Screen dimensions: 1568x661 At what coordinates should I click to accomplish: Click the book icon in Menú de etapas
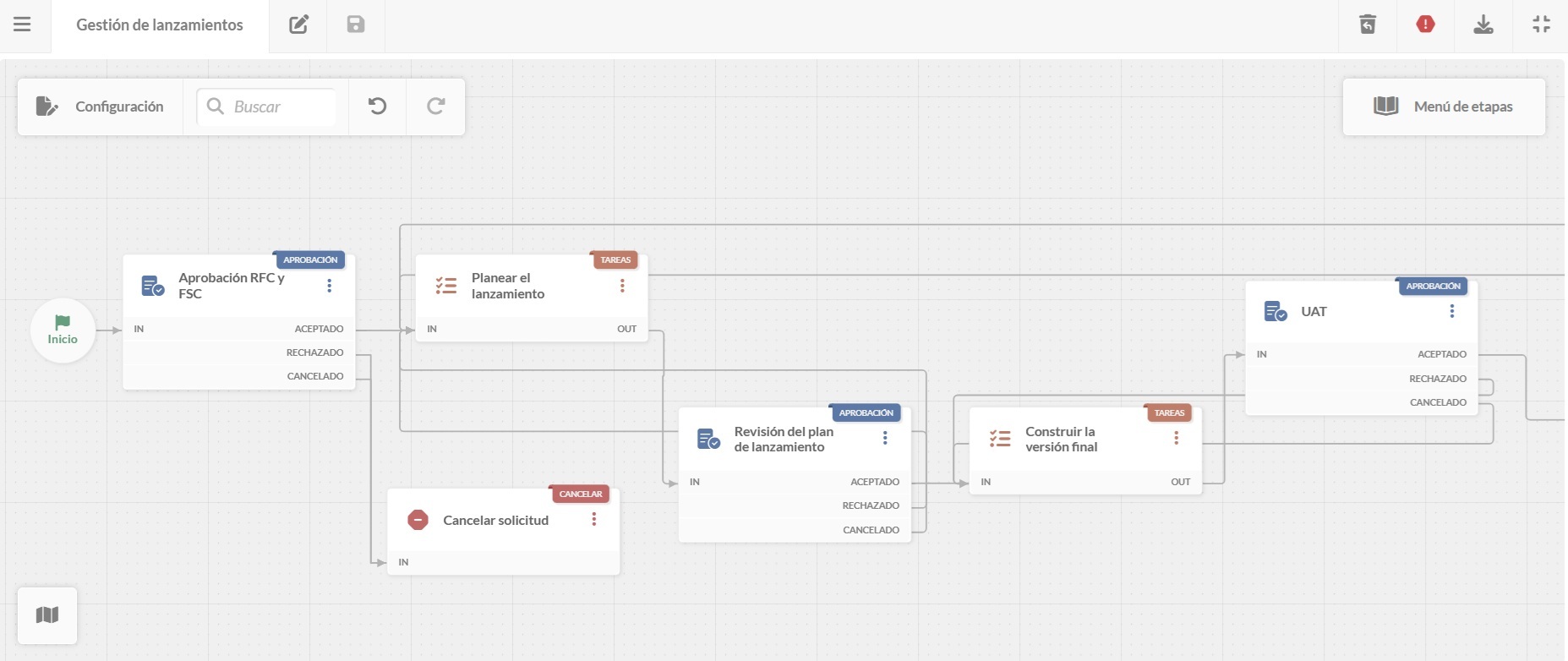pos(1386,107)
